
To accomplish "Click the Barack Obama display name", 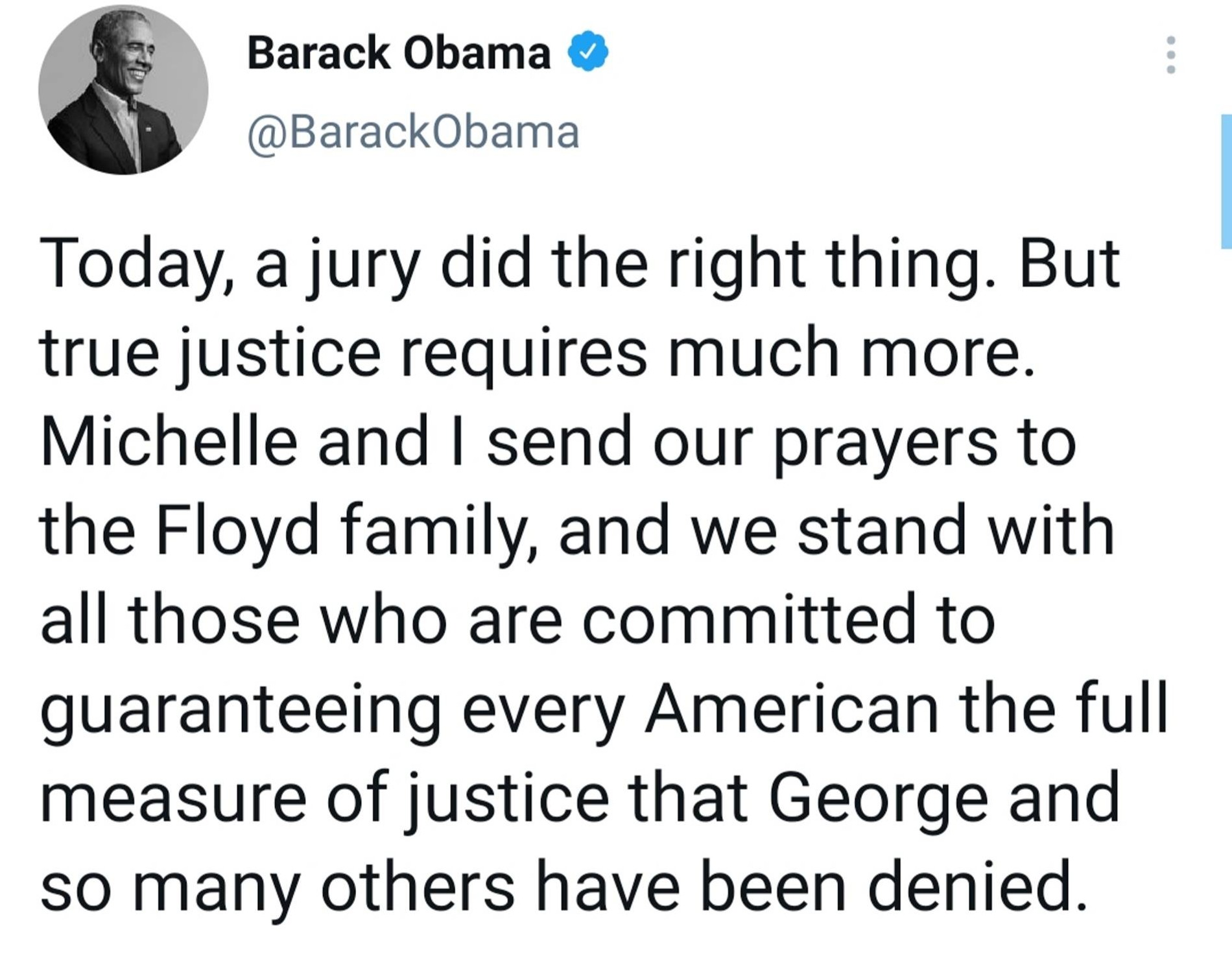I will pyautogui.click(x=398, y=53).
